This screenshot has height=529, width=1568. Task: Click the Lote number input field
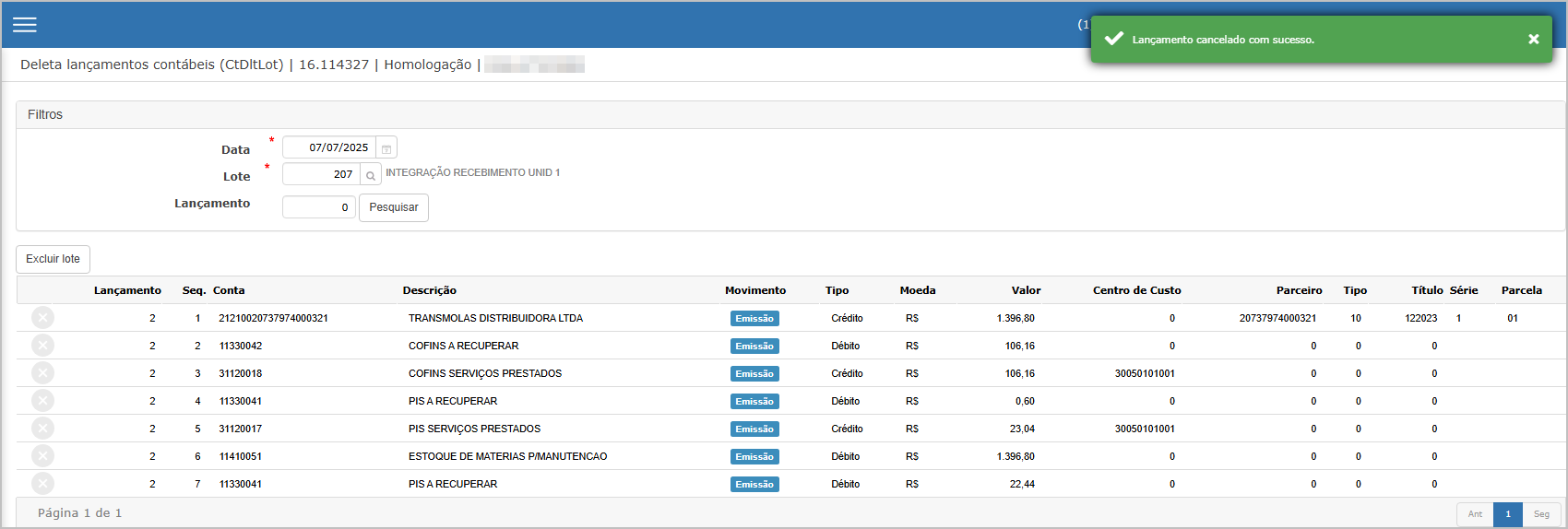pos(321,174)
